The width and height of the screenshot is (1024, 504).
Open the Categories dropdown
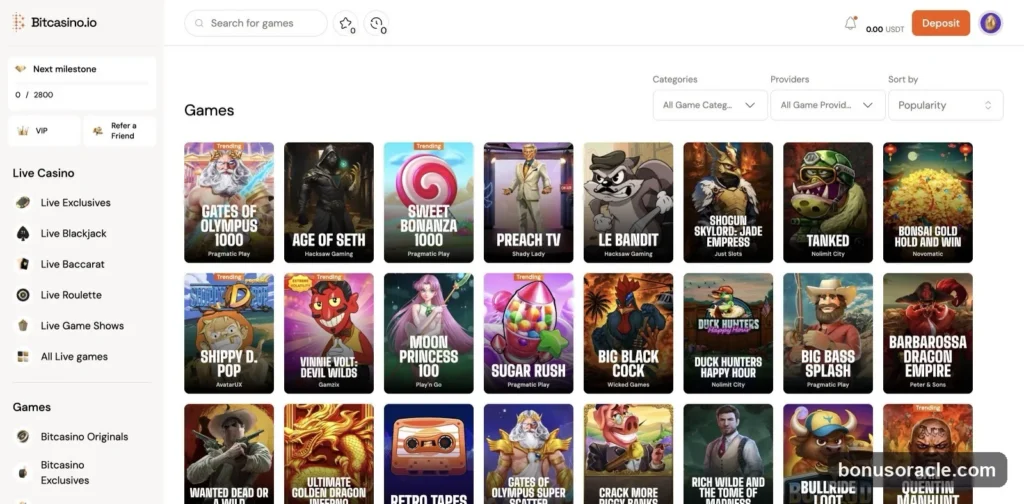coord(710,105)
